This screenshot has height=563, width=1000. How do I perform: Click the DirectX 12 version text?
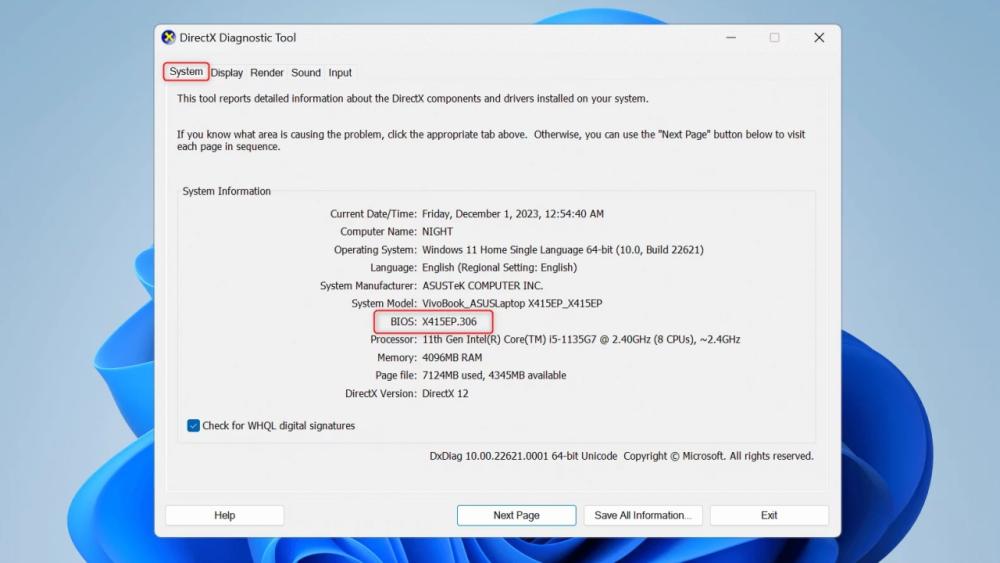pyautogui.click(x=445, y=394)
